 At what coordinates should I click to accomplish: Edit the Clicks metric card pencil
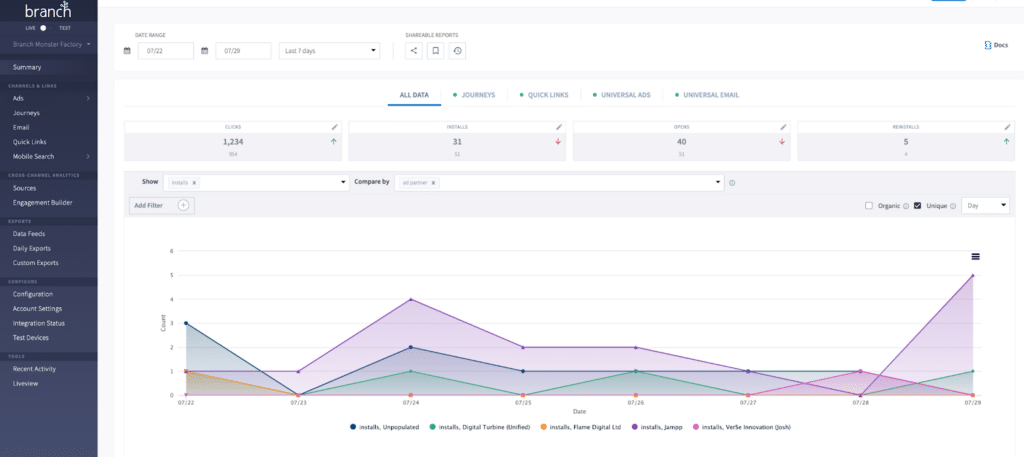[x=335, y=127]
